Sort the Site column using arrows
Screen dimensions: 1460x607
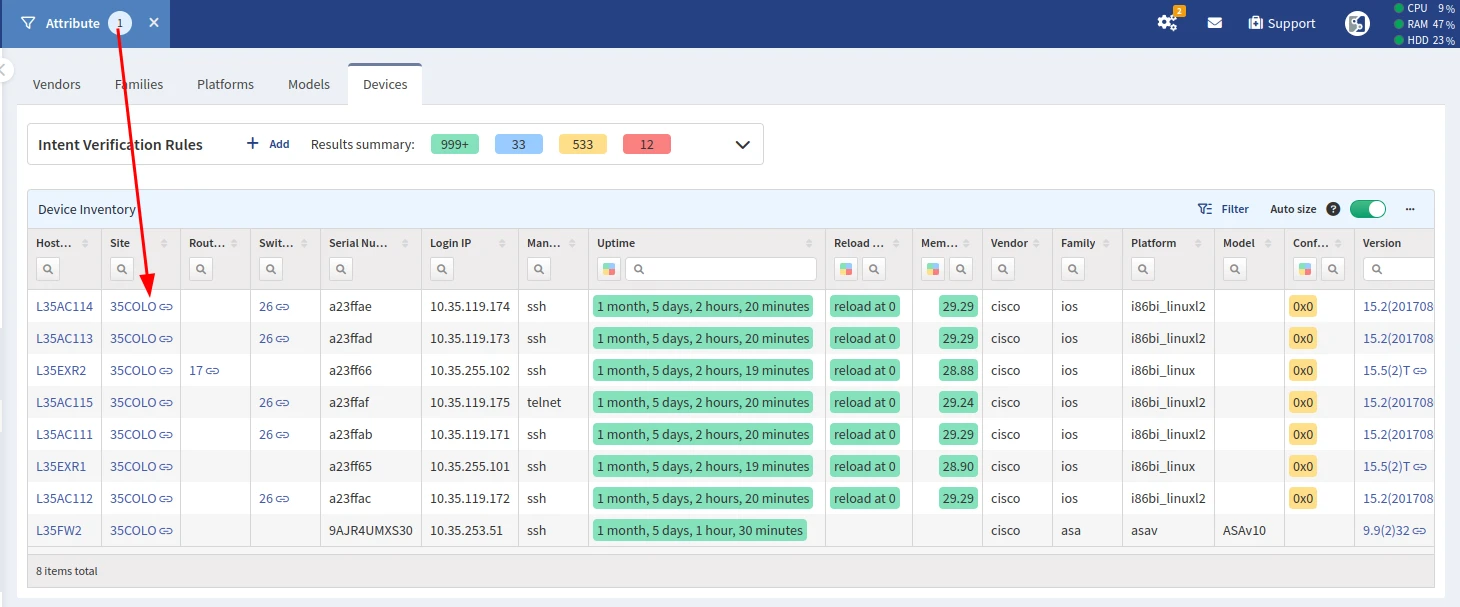tap(165, 243)
